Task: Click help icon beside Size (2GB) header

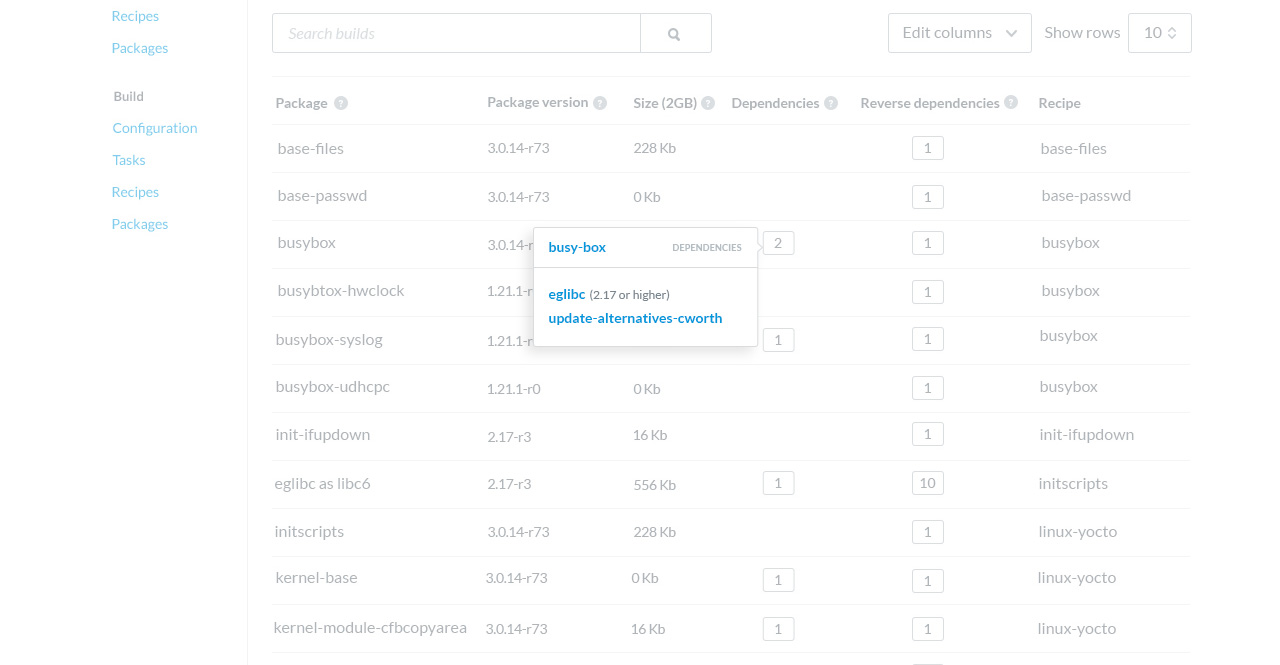Action: [x=708, y=103]
